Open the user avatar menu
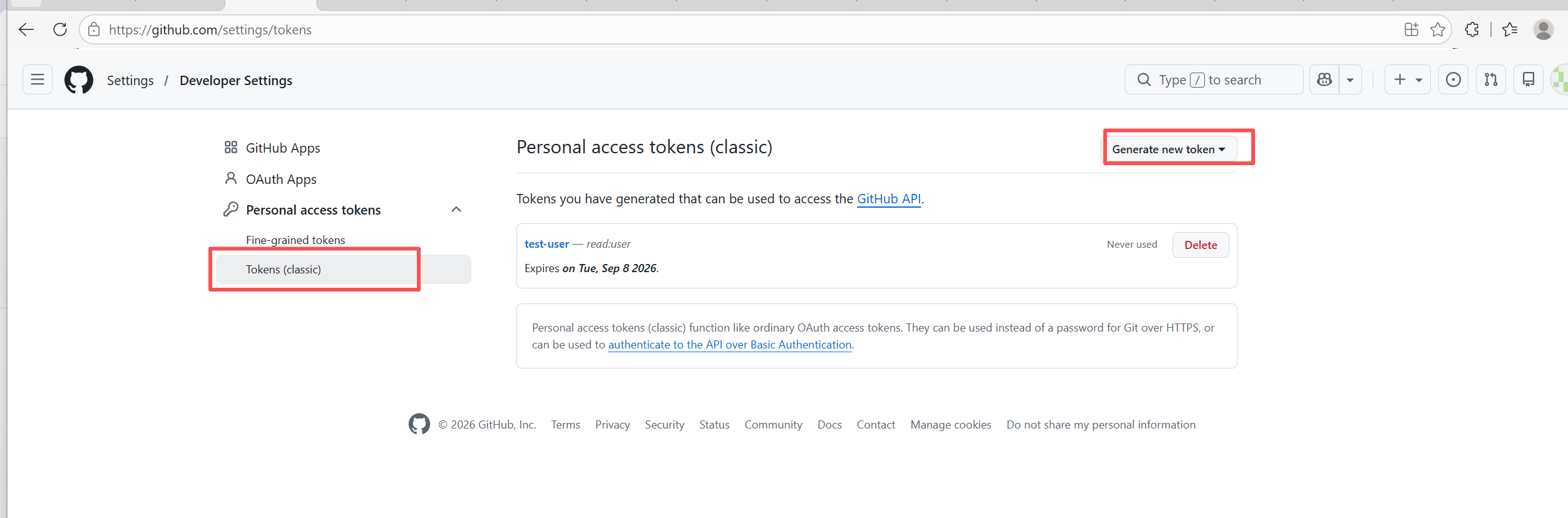The image size is (1568, 518). tap(1560, 79)
